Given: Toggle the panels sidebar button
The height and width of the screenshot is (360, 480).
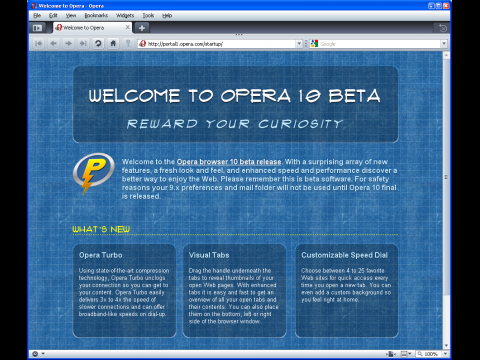Looking at the screenshot, I should point(37,28).
